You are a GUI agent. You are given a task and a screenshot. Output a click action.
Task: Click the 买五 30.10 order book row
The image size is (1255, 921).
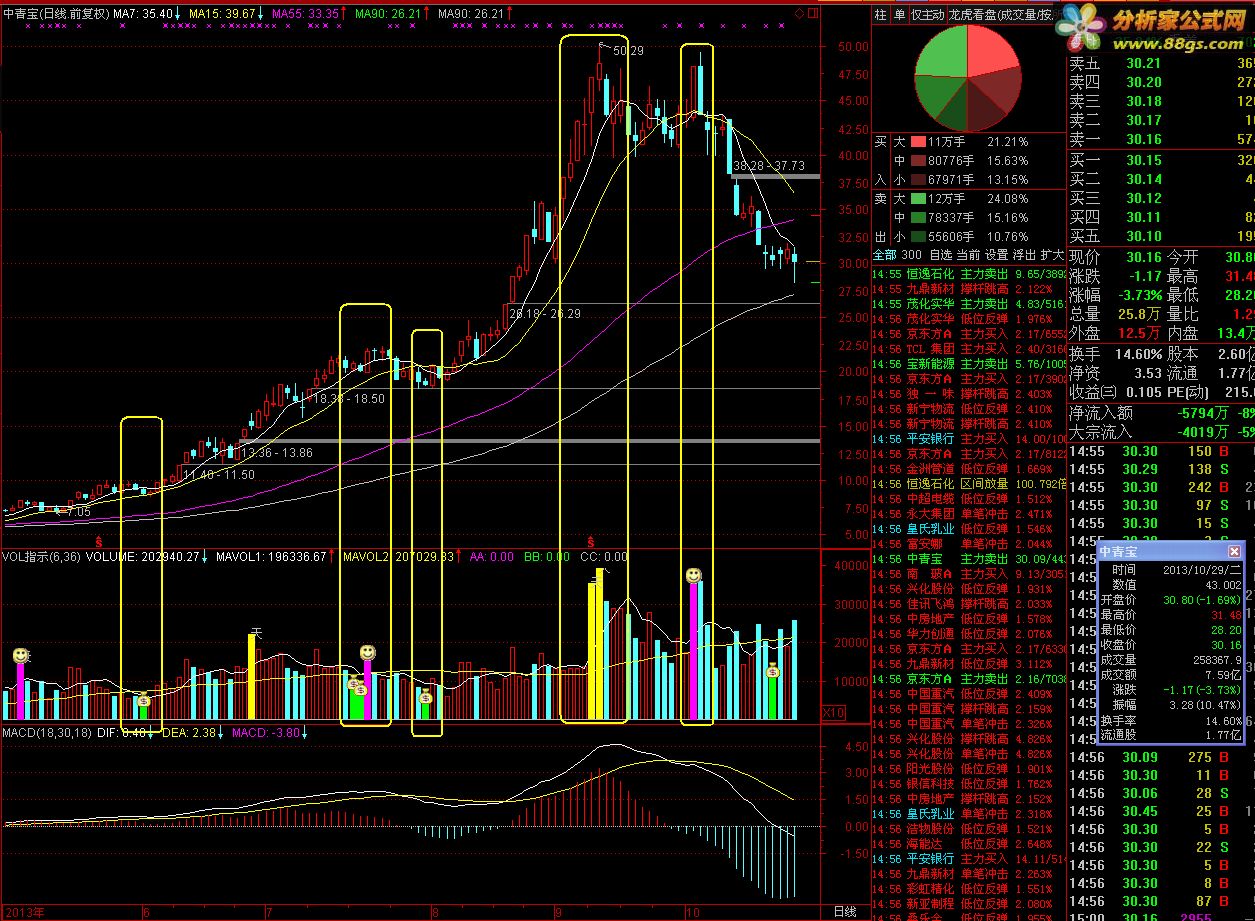(x=1162, y=236)
